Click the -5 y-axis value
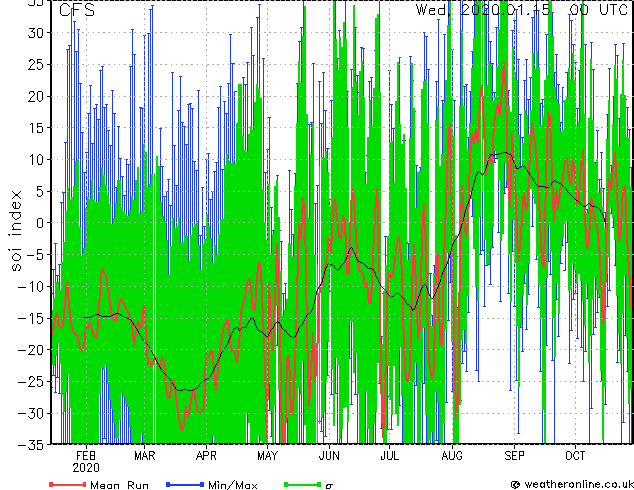The width and height of the screenshot is (634, 490). [x=35, y=255]
